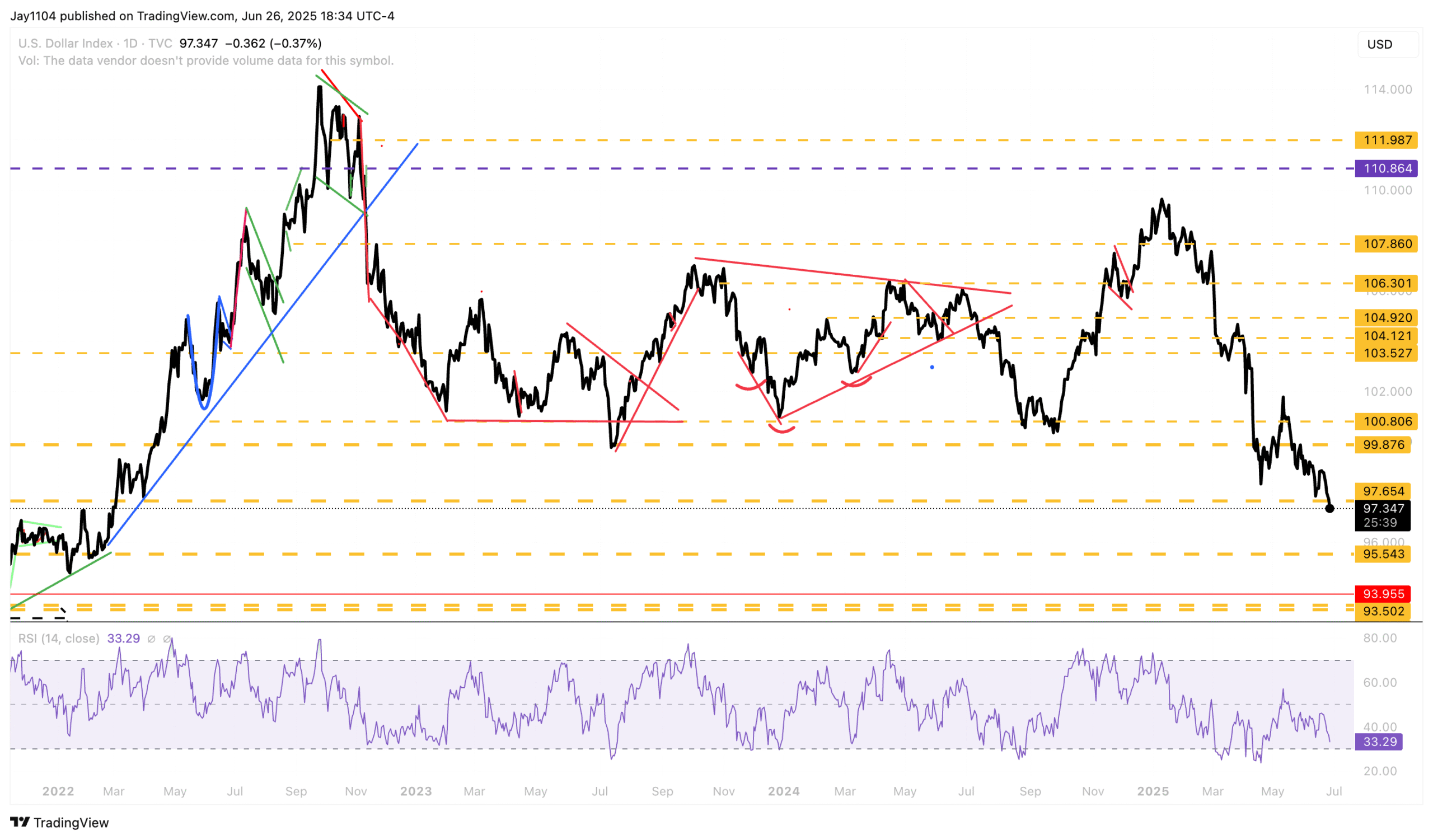Click the purple RSI value label 33.29 on axis
Screen dimensions: 1433x840
click(x=1379, y=742)
